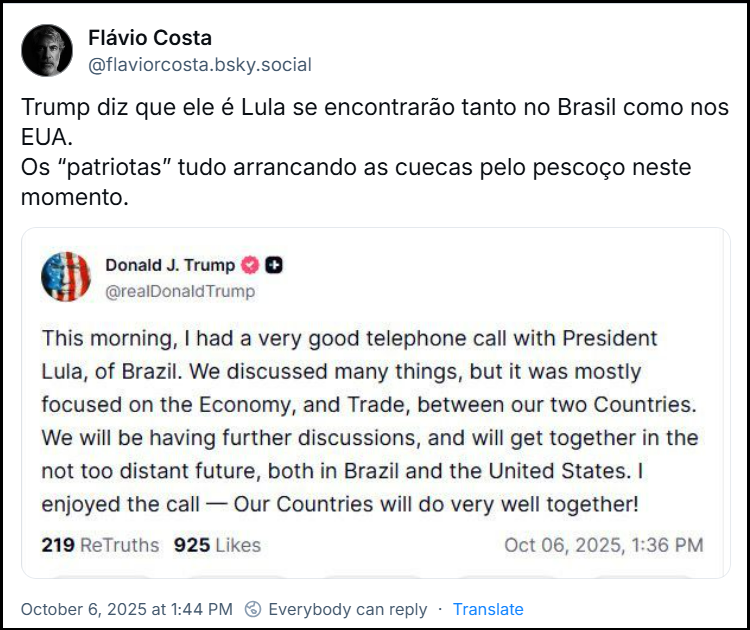Click the Donald J. Trump name in screenshot
This screenshot has height=630, width=750.
point(170,266)
